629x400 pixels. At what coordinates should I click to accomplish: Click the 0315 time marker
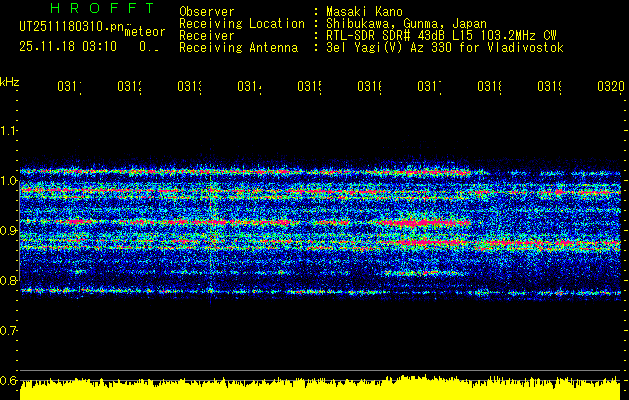(310, 86)
